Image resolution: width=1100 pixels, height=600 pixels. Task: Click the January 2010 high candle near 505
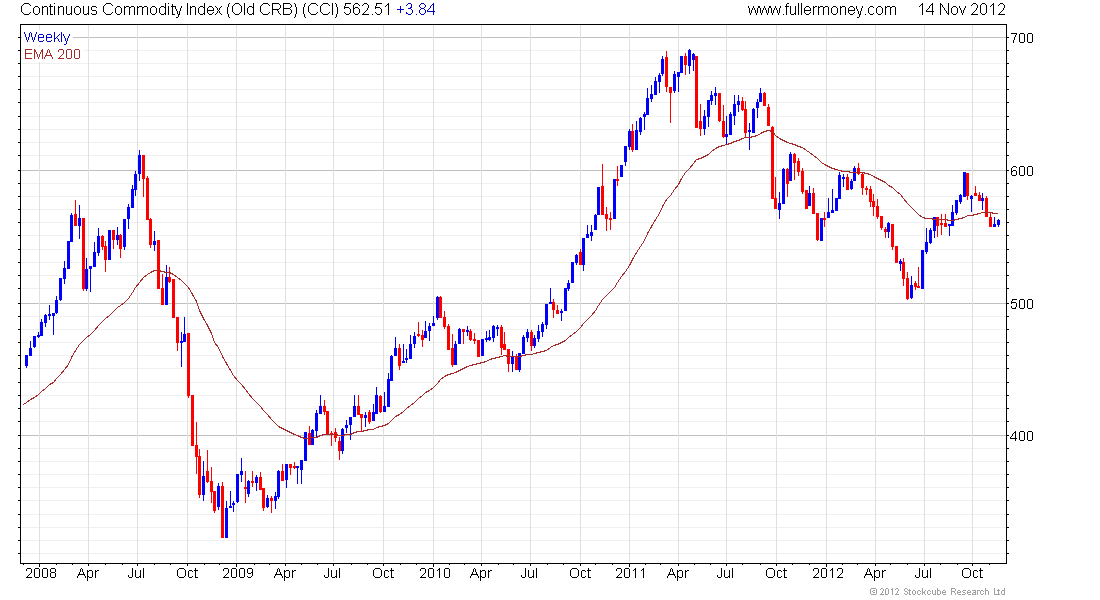pos(438,307)
